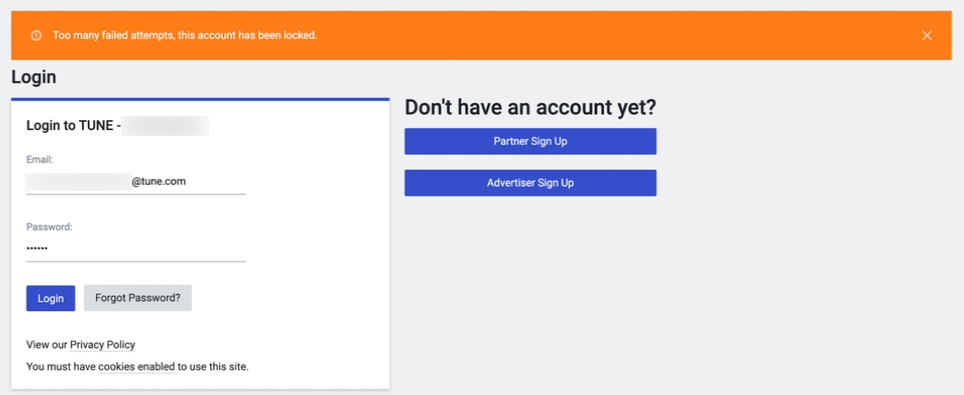
Task: Click the 'View our' text before Privacy Policy
Action: point(47,345)
